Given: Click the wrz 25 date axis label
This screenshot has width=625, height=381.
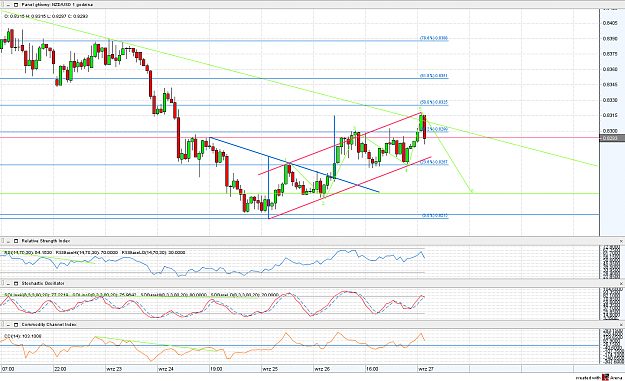Looking at the screenshot, I should pyautogui.click(x=270, y=369).
